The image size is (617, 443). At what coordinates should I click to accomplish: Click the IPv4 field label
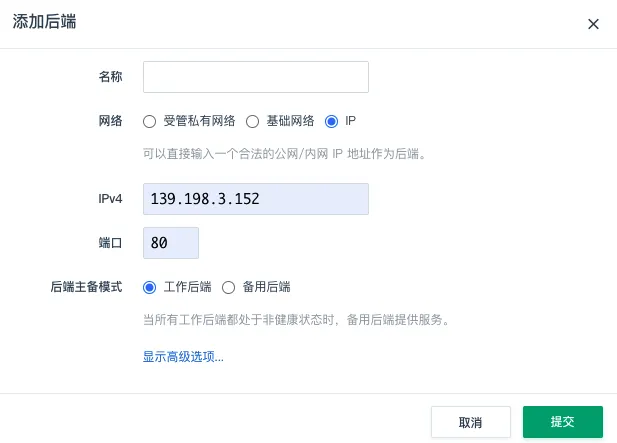[110, 199]
